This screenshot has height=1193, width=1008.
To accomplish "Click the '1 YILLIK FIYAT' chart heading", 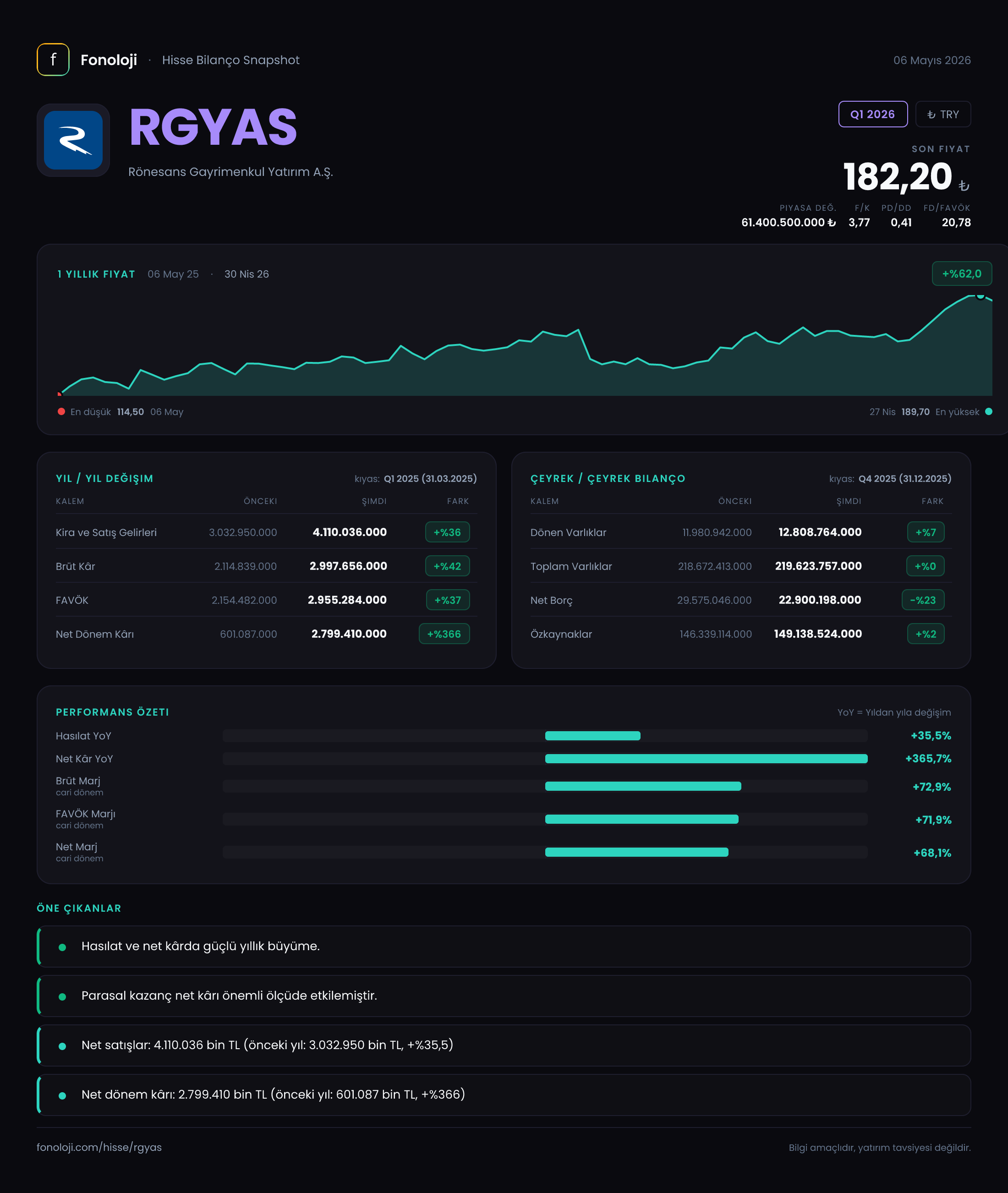I will pos(96,274).
